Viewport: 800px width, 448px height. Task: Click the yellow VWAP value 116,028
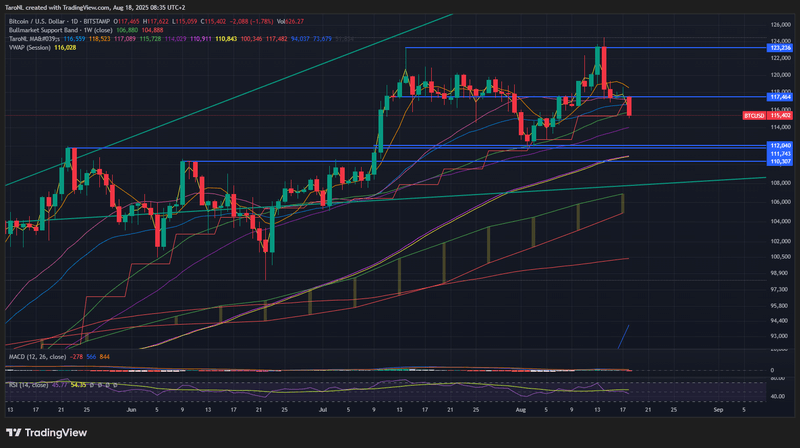pyautogui.click(x=65, y=47)
